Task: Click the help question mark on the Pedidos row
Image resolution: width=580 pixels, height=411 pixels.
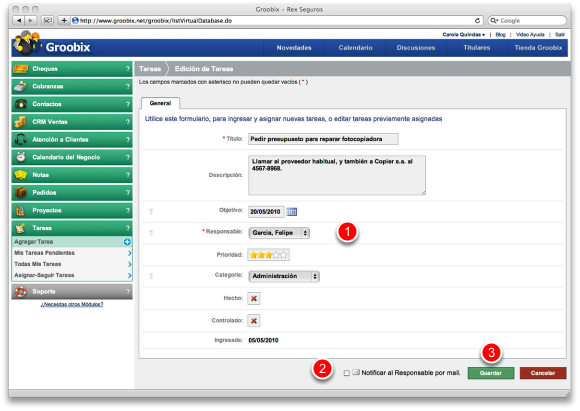Action: click(128, 193)
